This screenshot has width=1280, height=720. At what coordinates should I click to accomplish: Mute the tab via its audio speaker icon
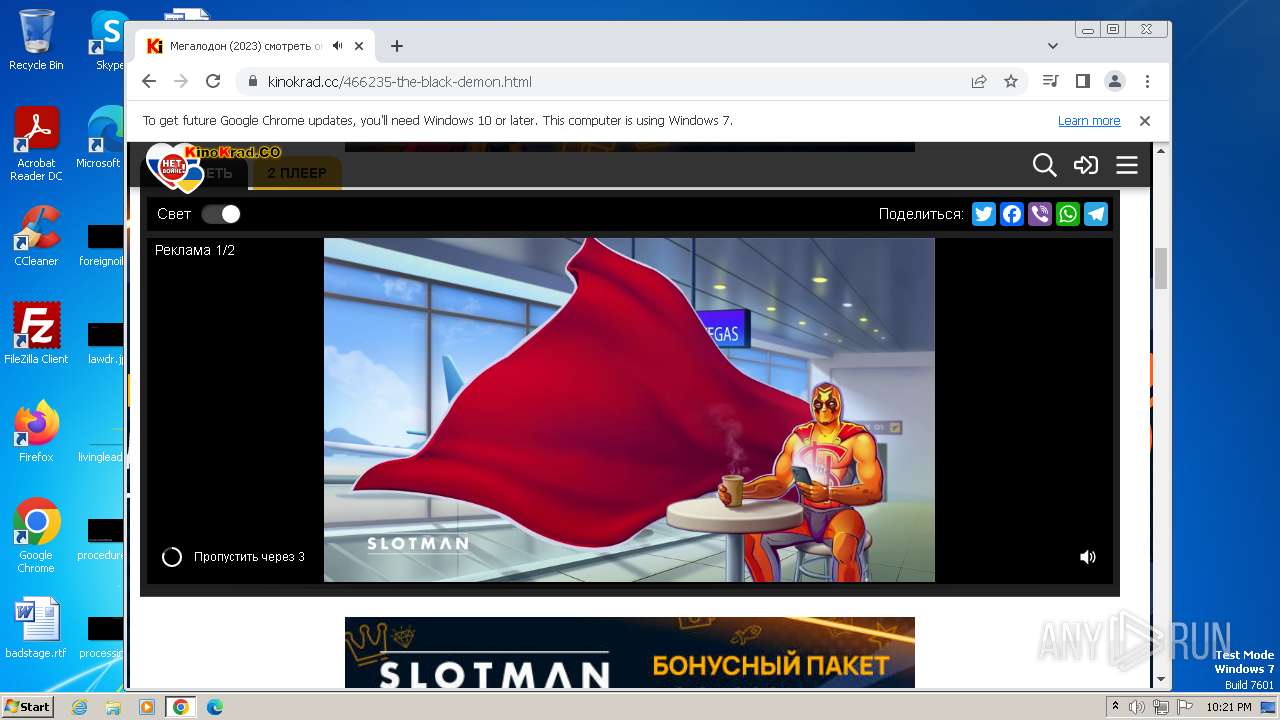[338, 46]
